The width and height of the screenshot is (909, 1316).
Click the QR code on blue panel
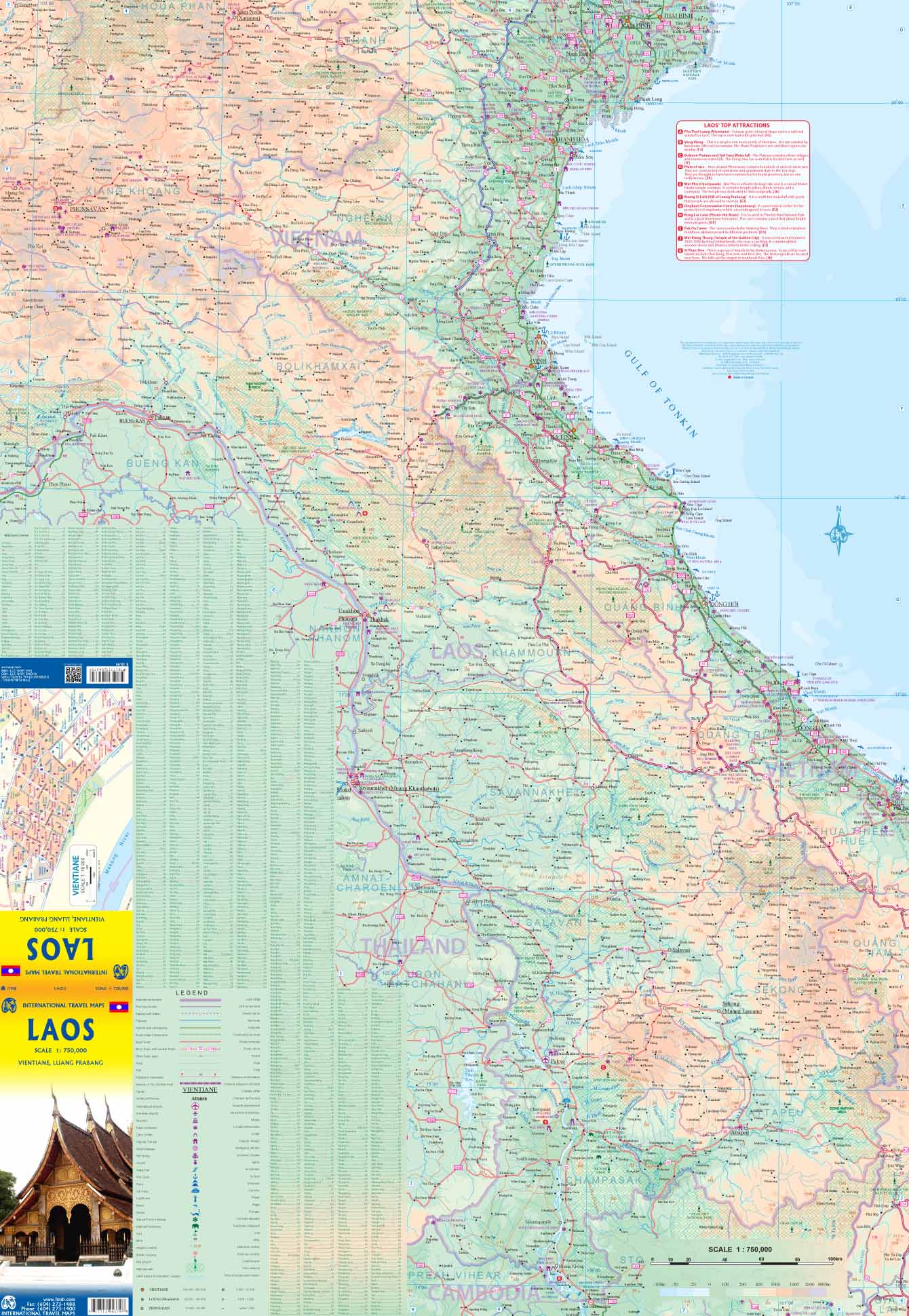tap(73, 674)
